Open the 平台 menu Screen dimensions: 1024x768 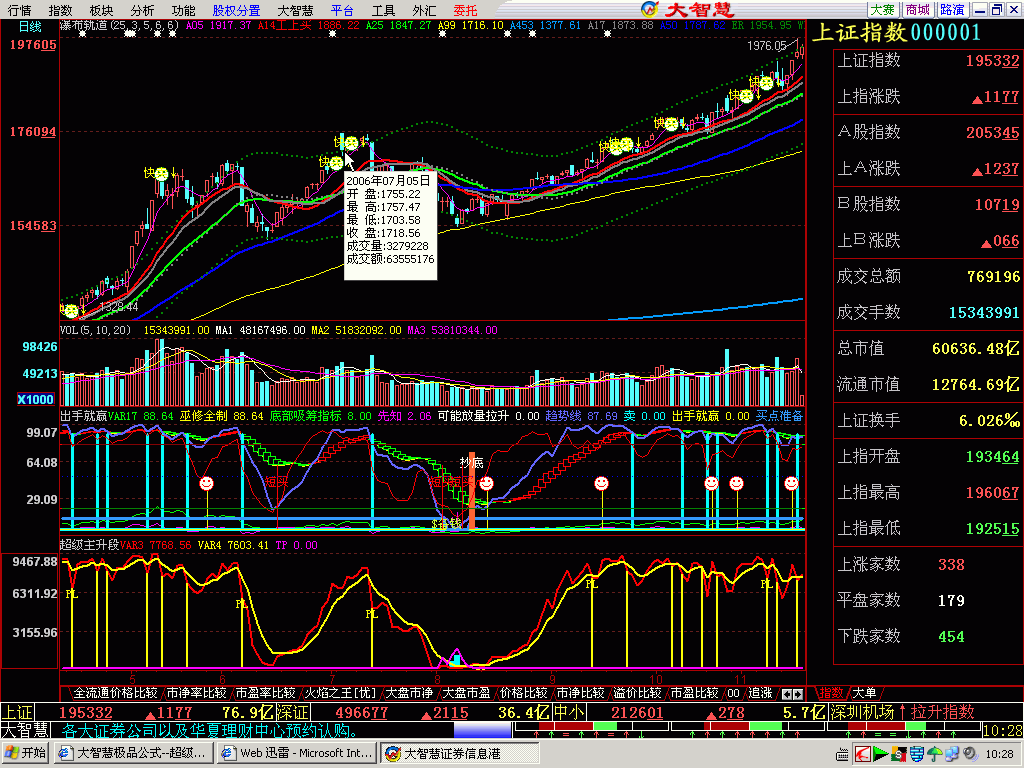click(342, 10)
